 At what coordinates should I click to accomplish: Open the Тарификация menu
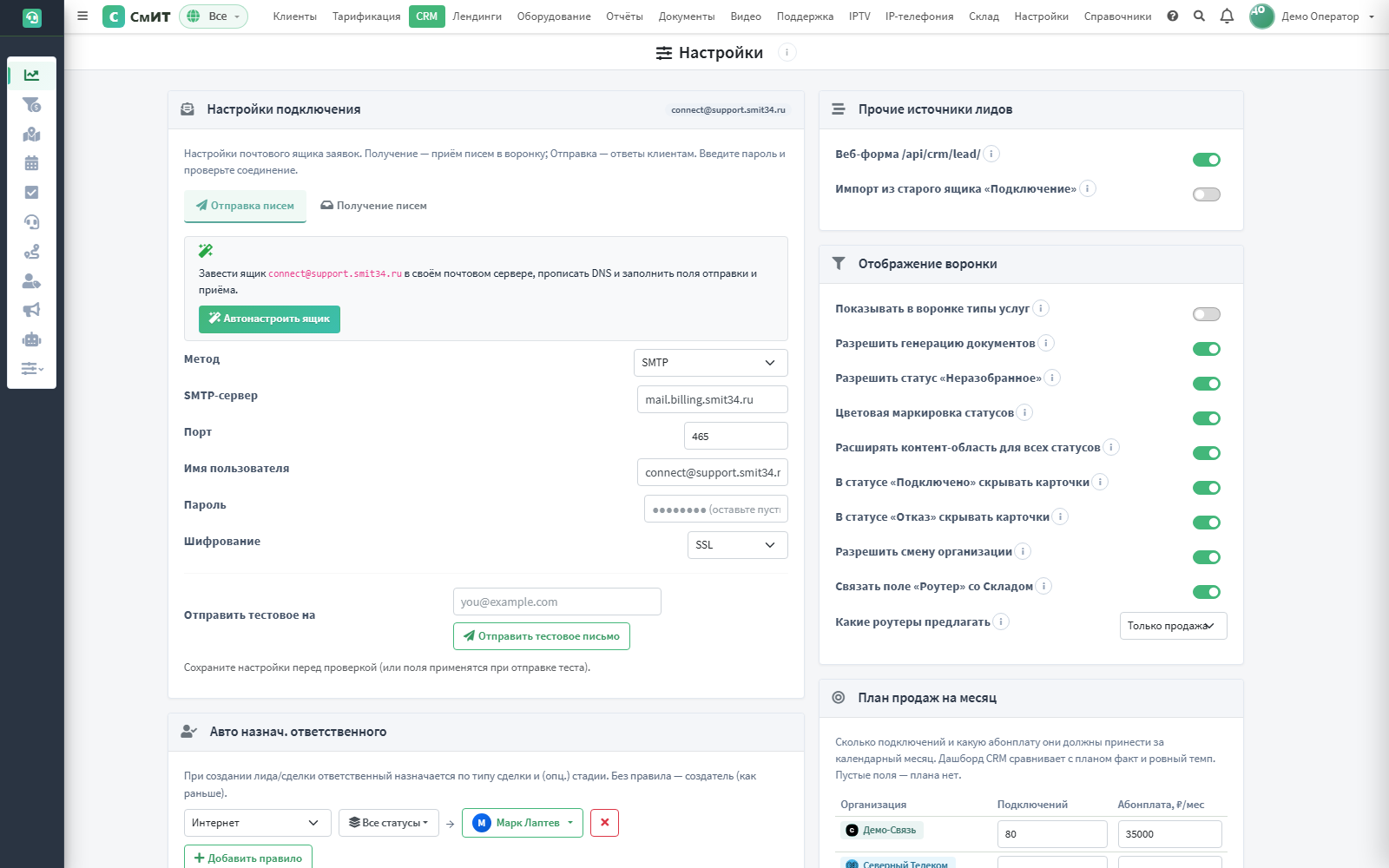(x=366, y=16)
